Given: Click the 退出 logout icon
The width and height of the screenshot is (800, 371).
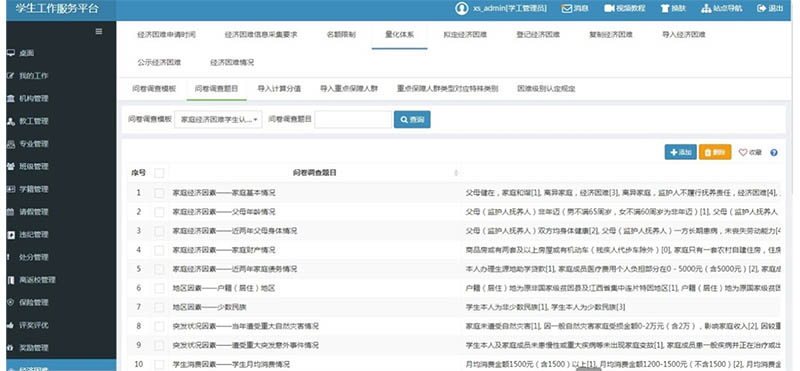Looking at the screenshot, I should (762, 8).
